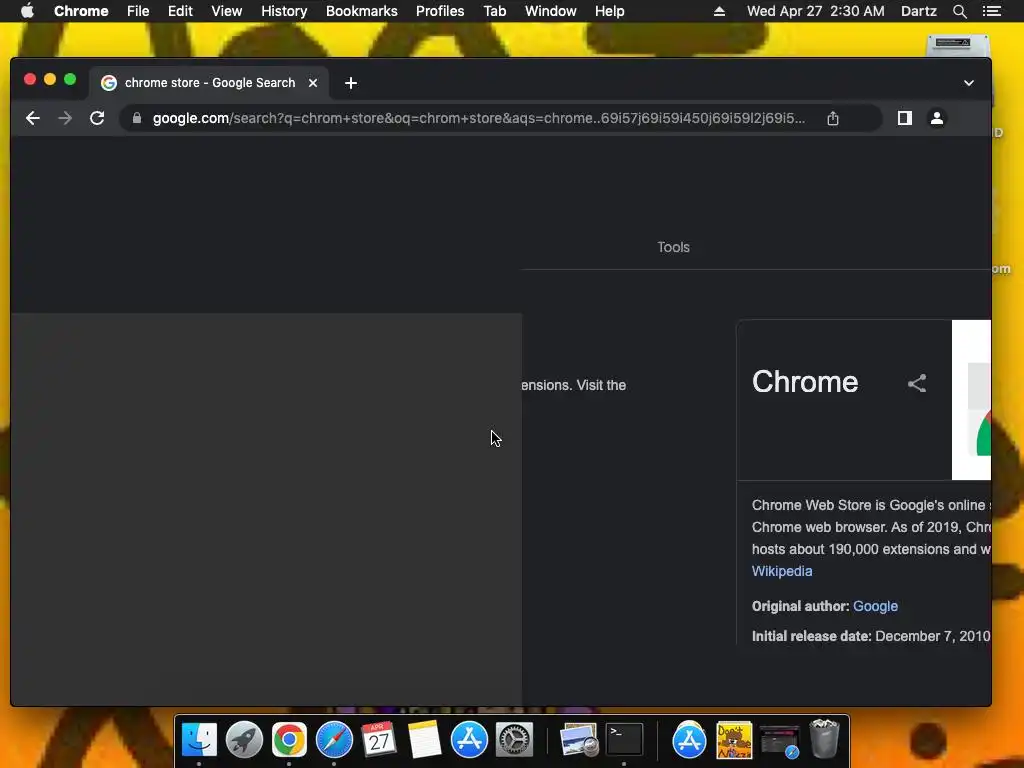Open Notes from the Dock
The width and height of the screenshot is (1024, 768).
click(424, 740)
